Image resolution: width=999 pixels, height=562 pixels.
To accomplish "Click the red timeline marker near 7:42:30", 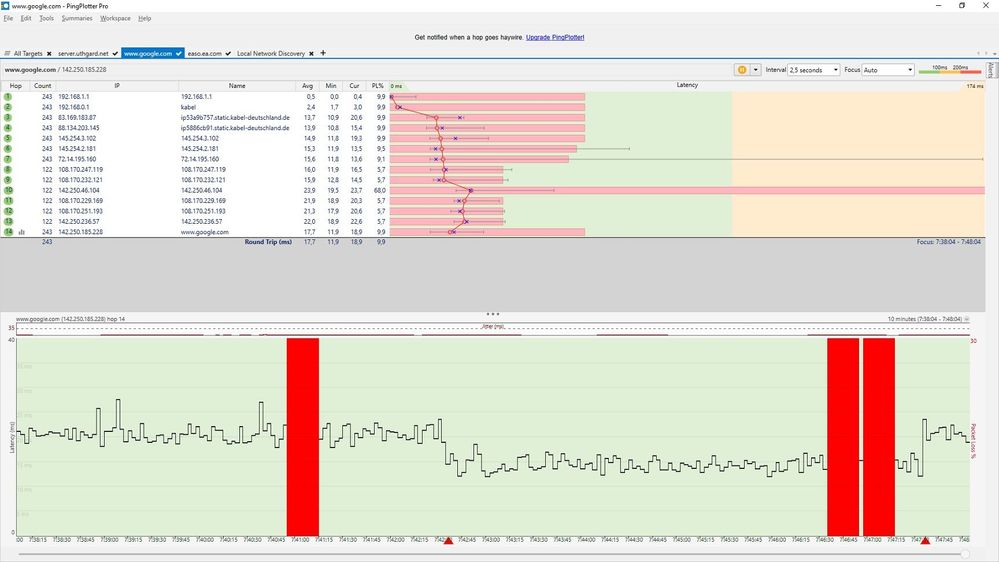I will pyautogui.click(x=448, y=540).
